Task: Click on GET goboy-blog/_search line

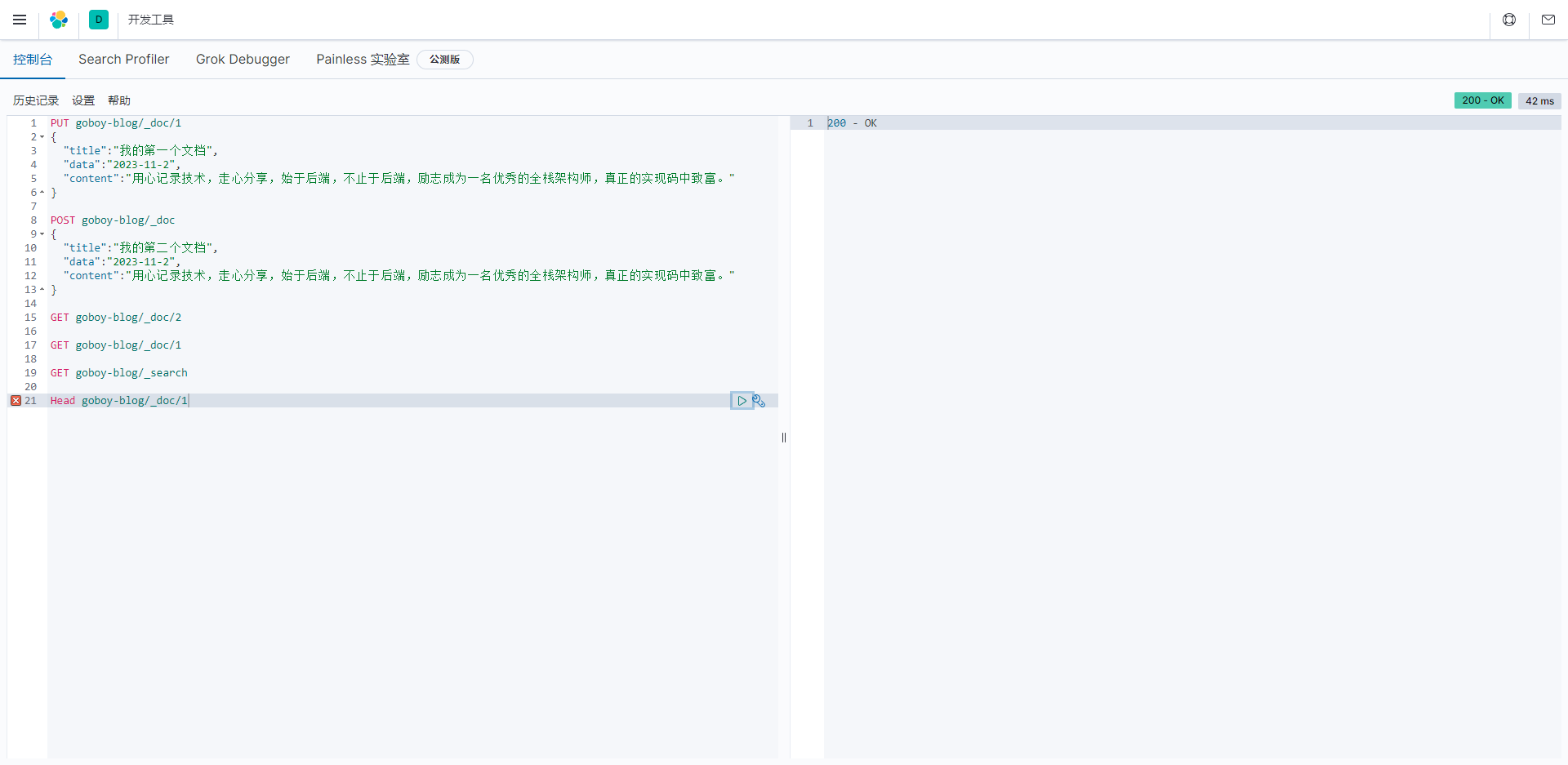Action: click(119, 373)
